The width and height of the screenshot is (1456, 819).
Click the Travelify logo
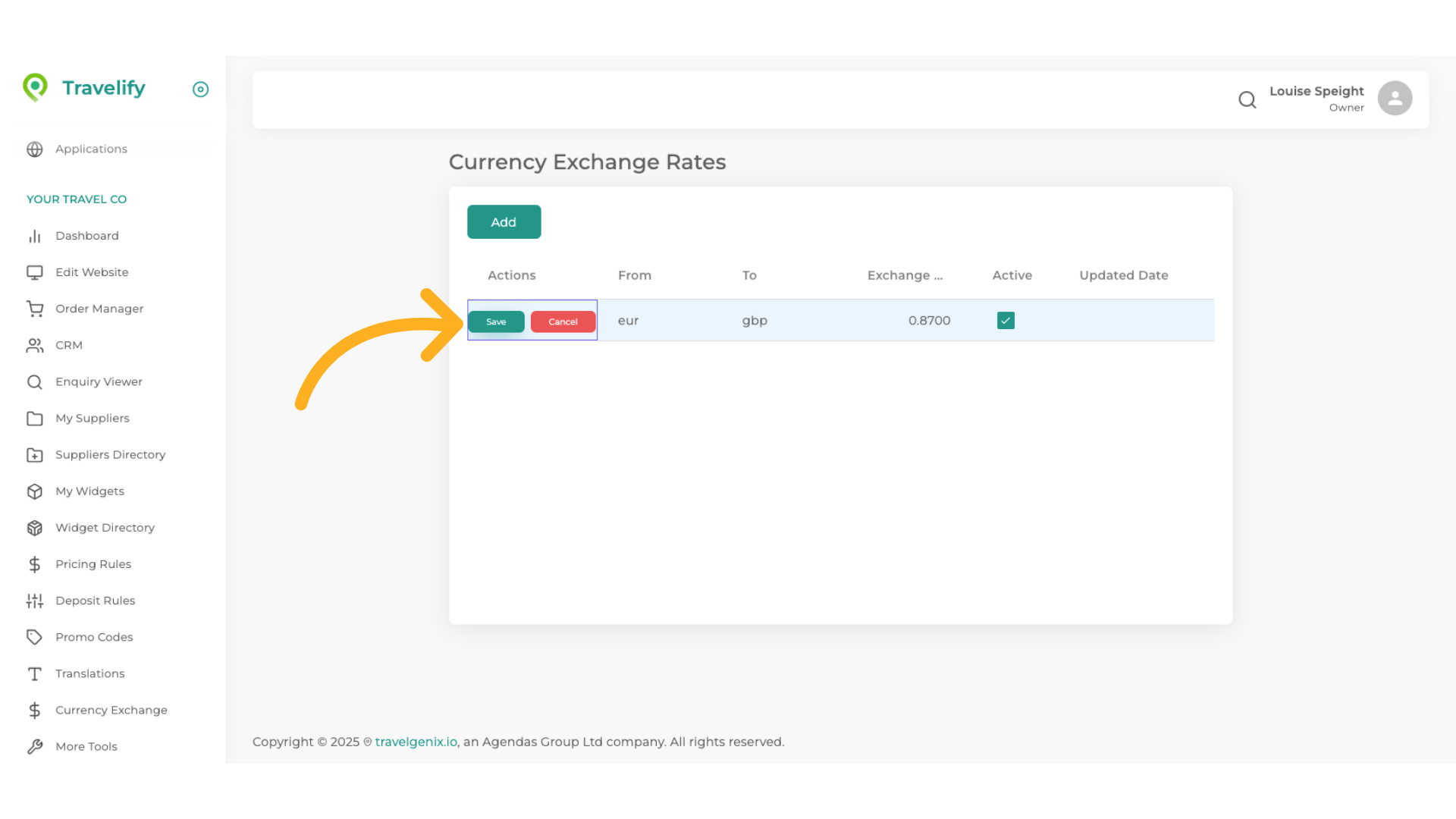[x=84, y=88]
